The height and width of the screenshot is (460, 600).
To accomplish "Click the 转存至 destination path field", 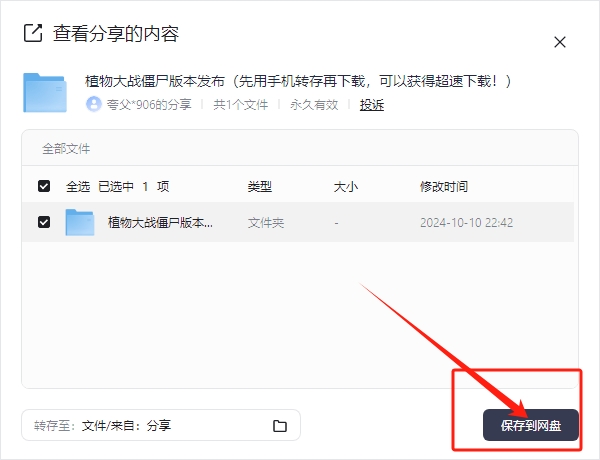I will click(x=140, y=426).
